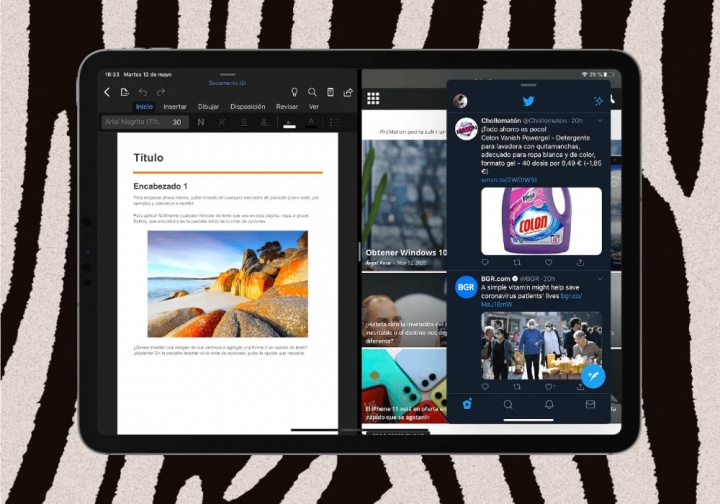Go to Twitter Home tab

(x=467, y=404)
